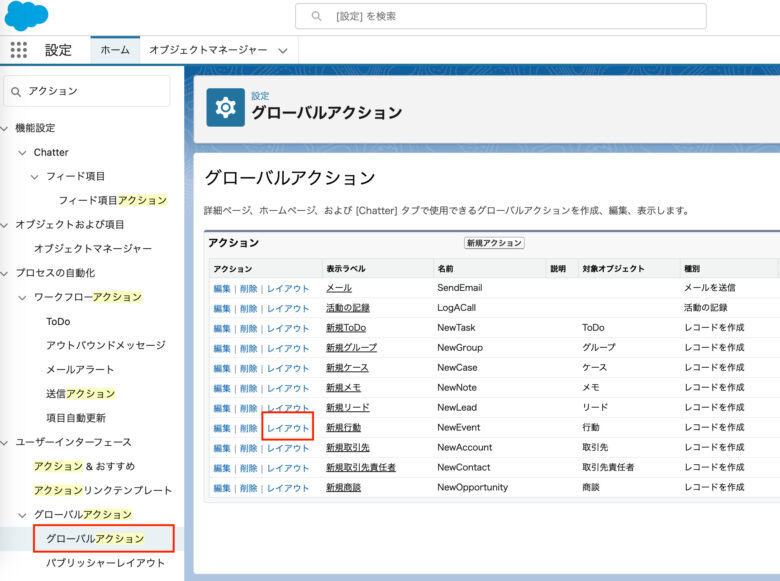Click レイアウト for the 新規ToDo row
This screenshot has height=581, width=780.
pyautogui.click(x=288, y=328)
